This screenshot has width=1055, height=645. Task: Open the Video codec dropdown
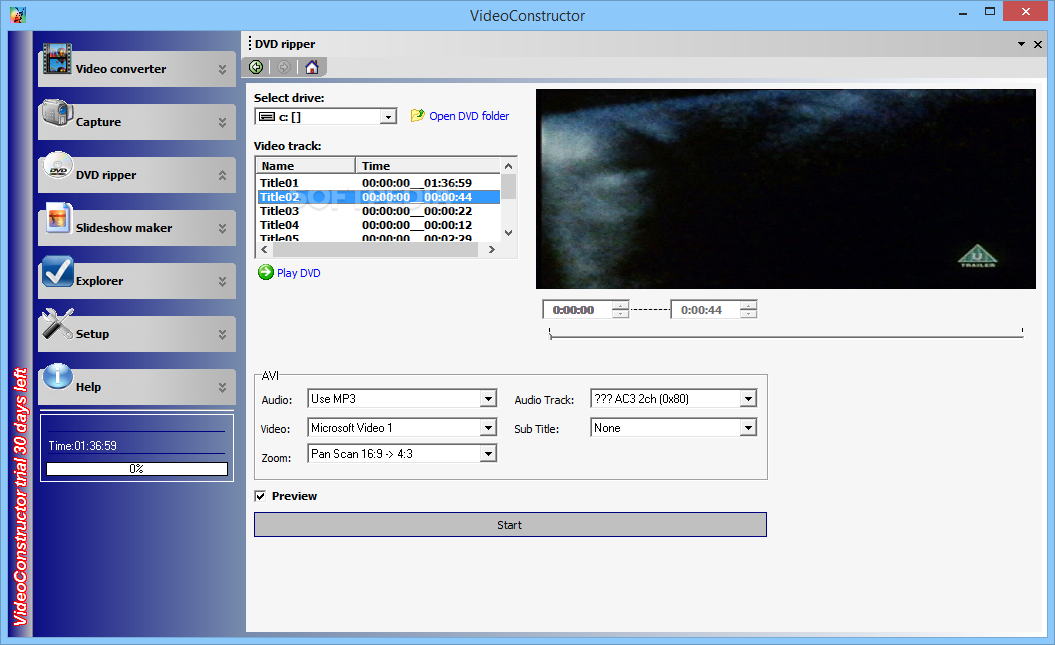pyautogui.click(x=489, y=428)
